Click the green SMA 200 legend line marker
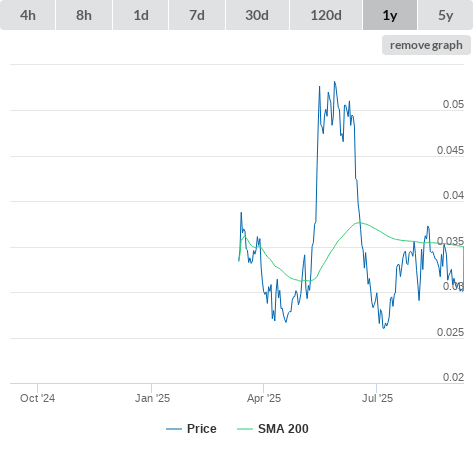 tap(245, 429)
